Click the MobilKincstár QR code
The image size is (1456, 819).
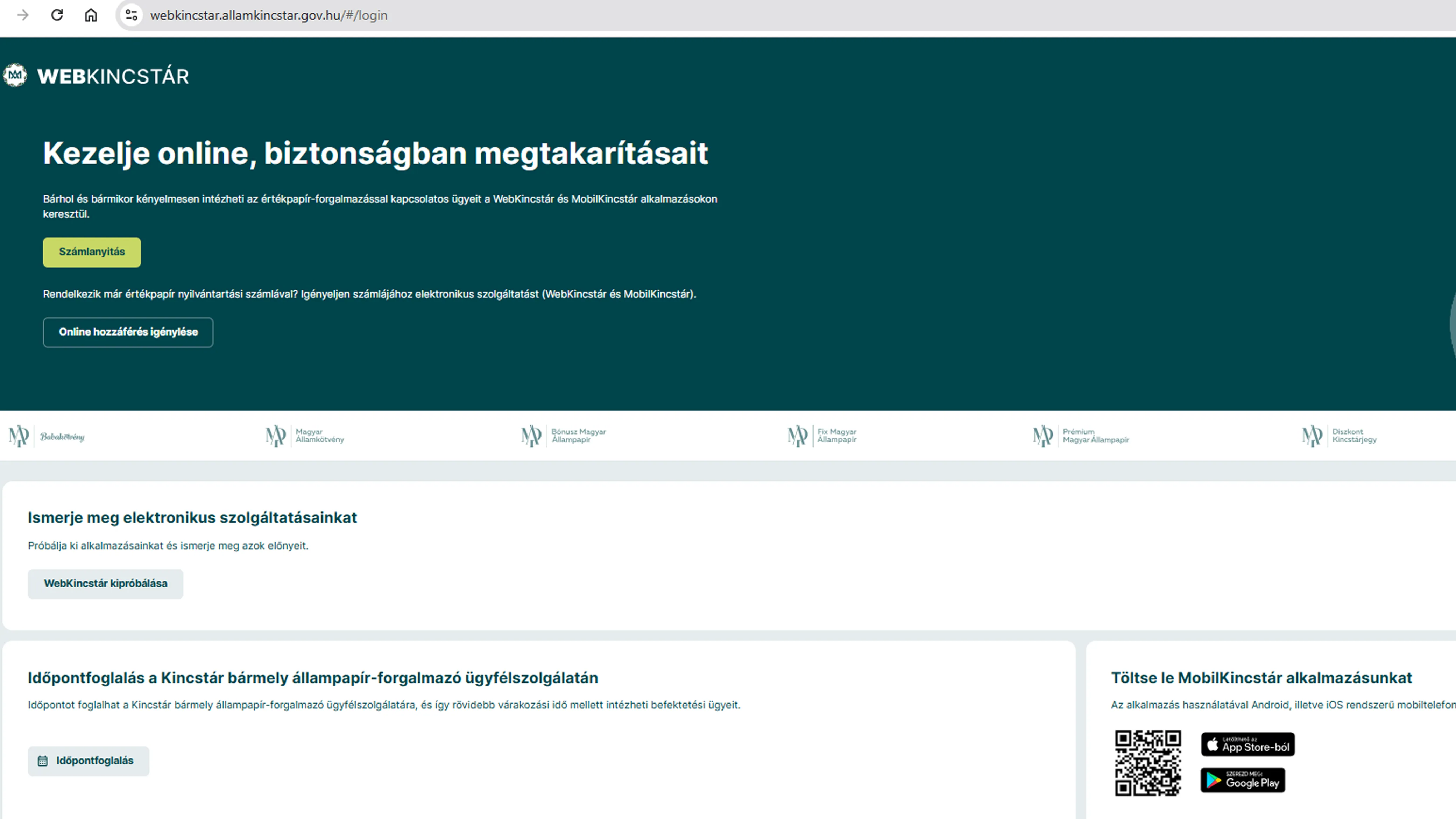click(x=1148, y=763)
